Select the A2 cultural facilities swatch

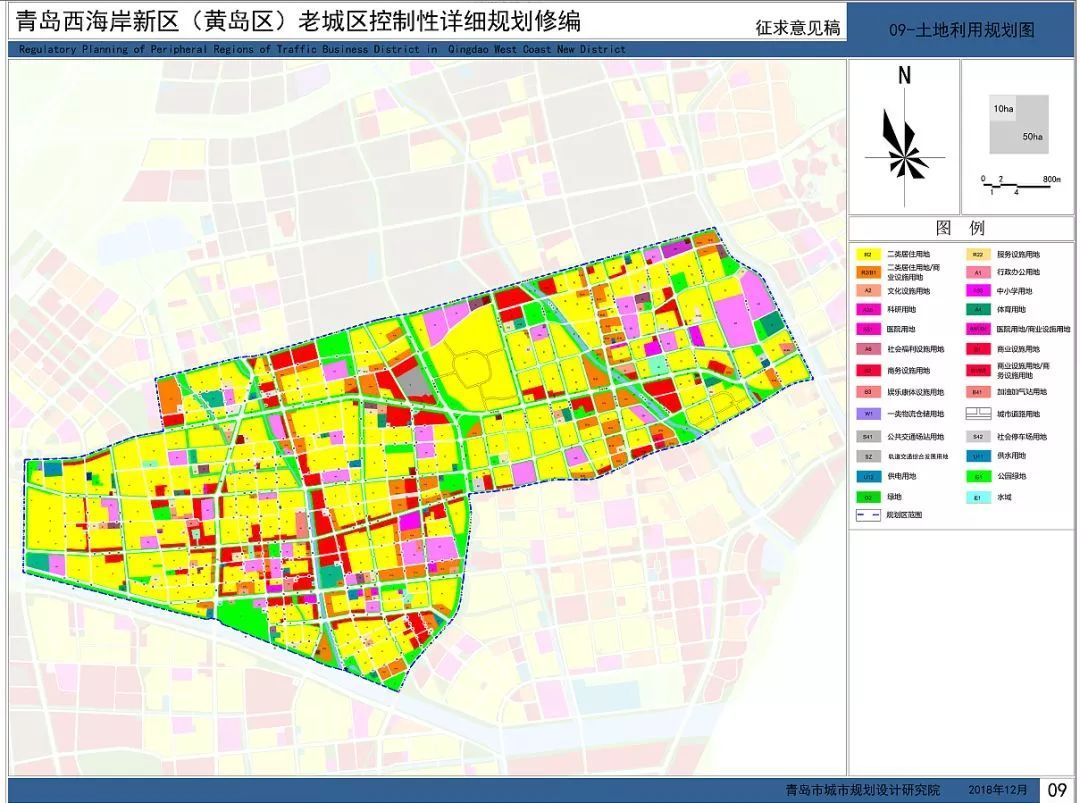point(868,291)
